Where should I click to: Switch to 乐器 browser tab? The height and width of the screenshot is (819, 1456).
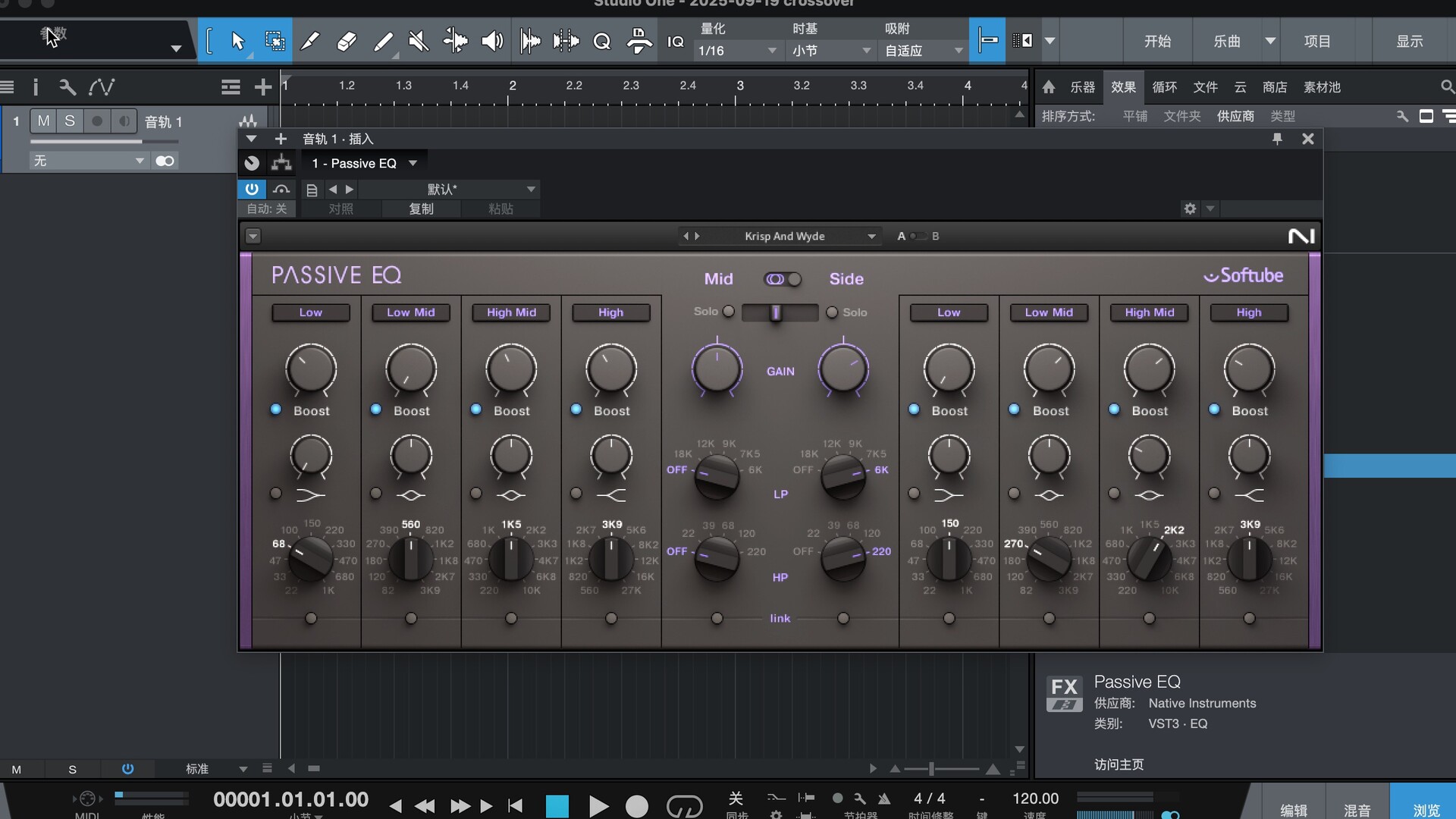[x=1082, y=87]
